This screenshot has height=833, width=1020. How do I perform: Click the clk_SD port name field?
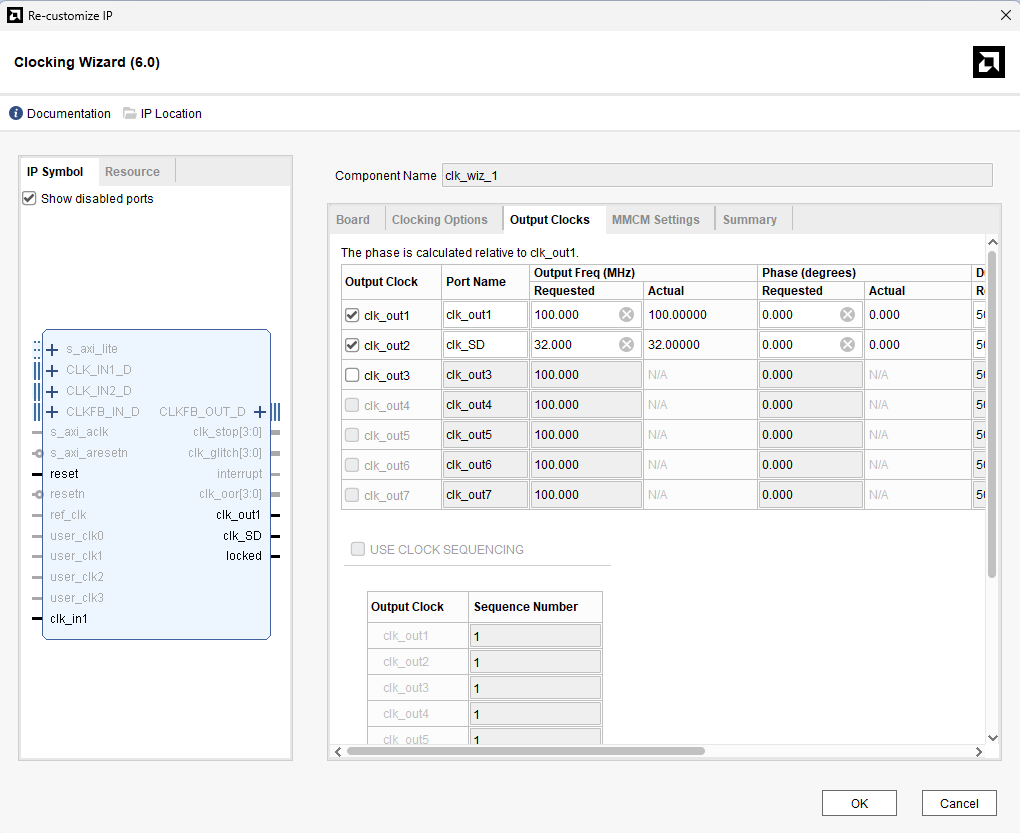pos(485,345)
